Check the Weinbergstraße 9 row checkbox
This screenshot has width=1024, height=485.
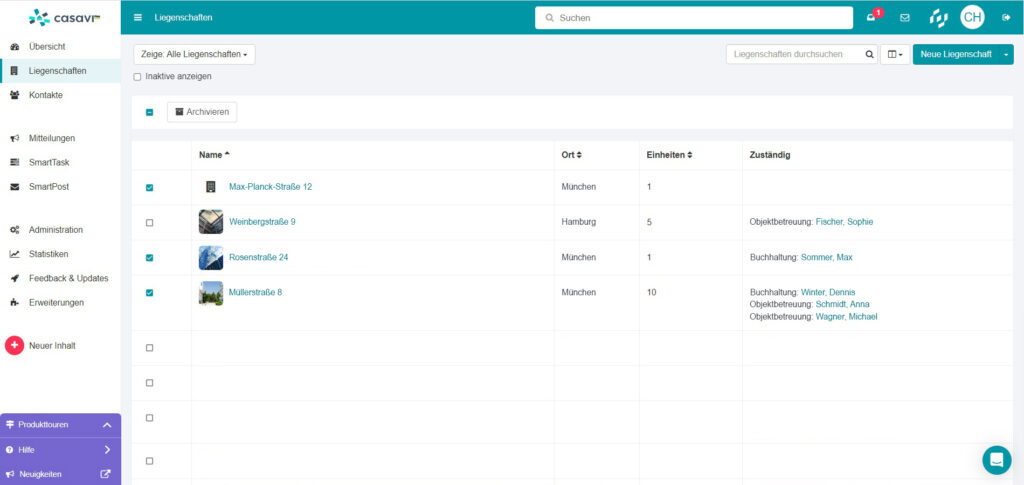pos(150,222)
